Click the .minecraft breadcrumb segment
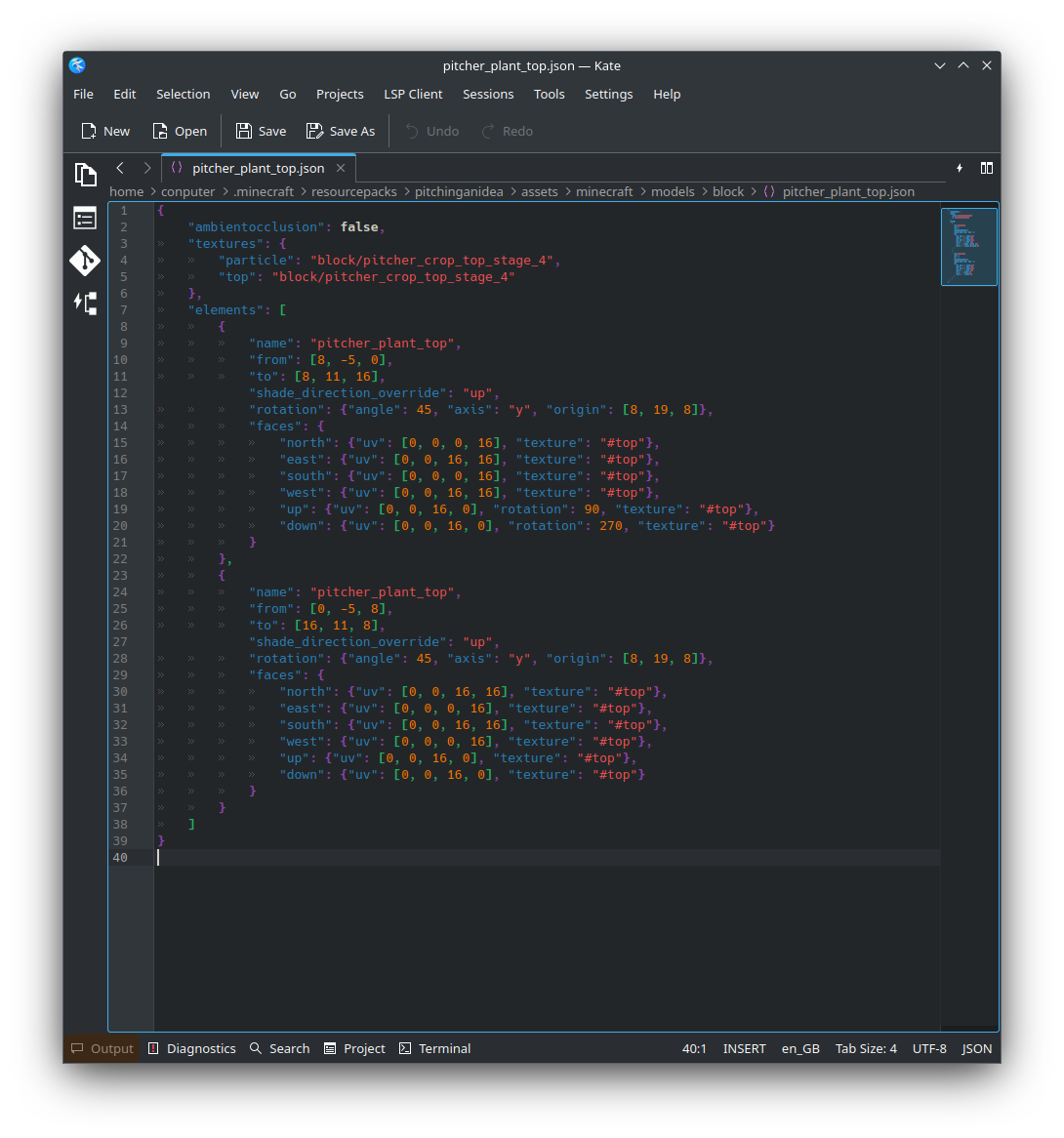 (x=264, y=191)
